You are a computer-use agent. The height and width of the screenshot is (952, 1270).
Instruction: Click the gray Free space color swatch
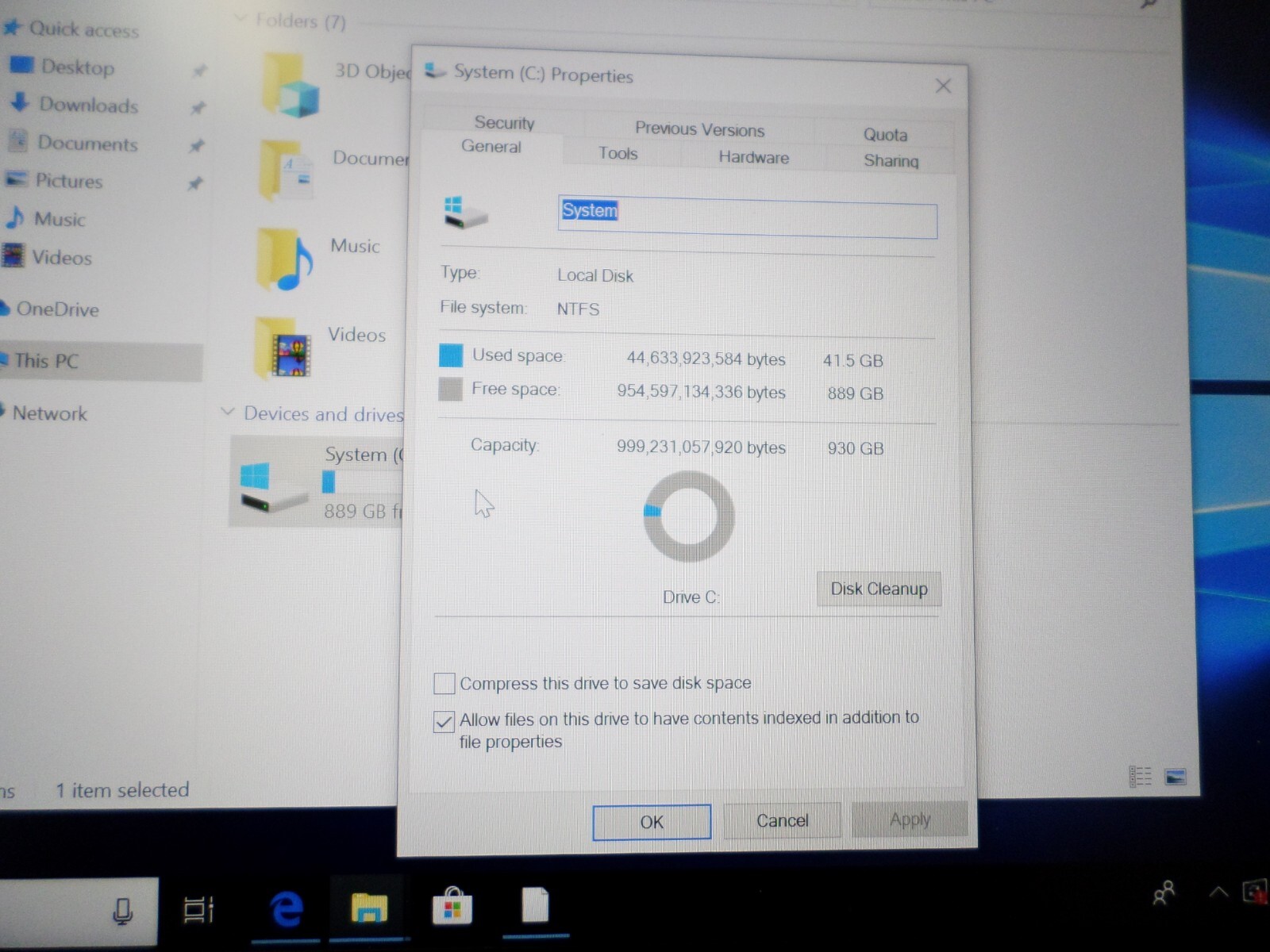(x=451, y=389)
